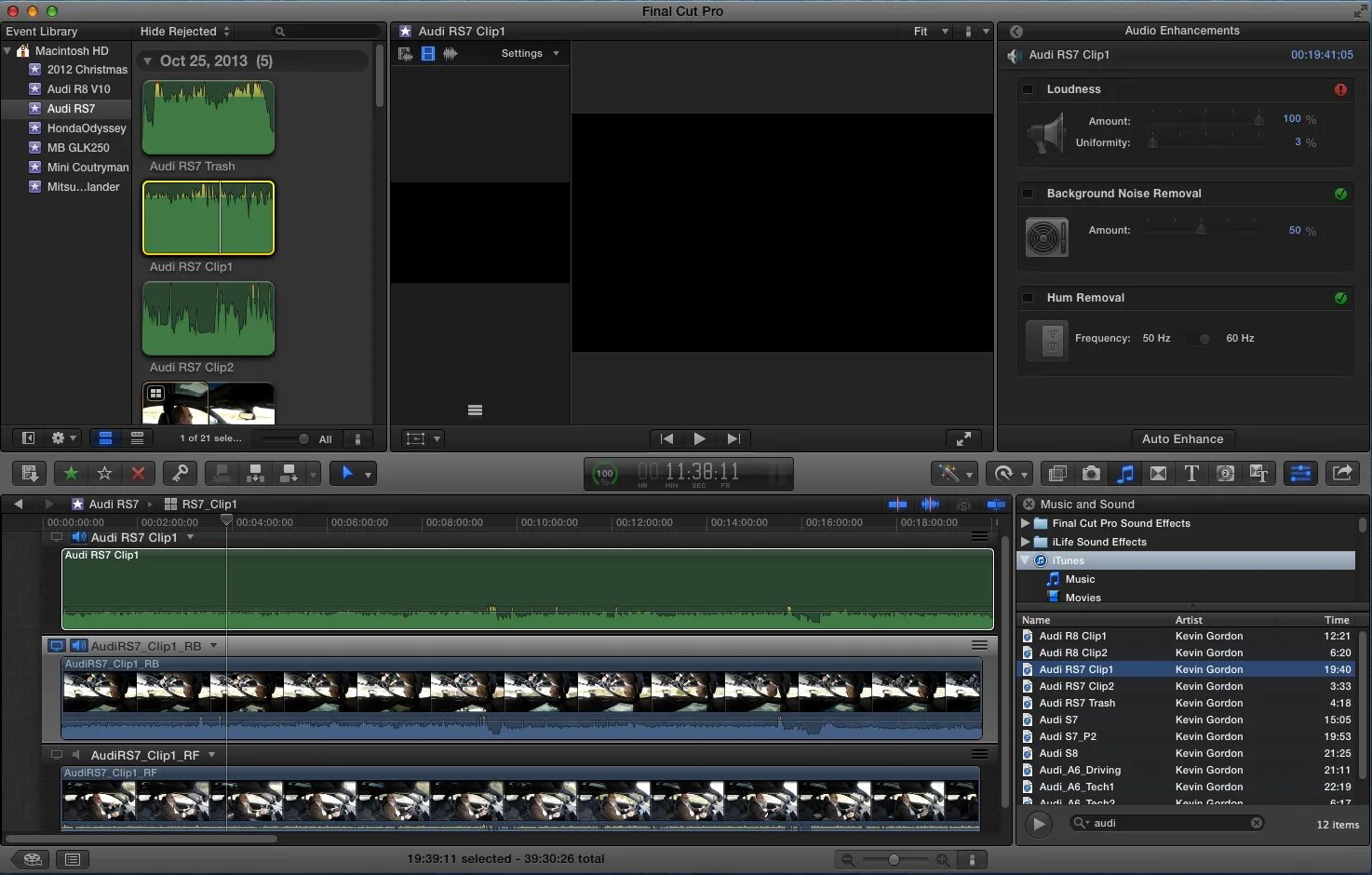Click the Share export icon
1372x875 pixels.
pyautogui.click(x=1342, y=474)
